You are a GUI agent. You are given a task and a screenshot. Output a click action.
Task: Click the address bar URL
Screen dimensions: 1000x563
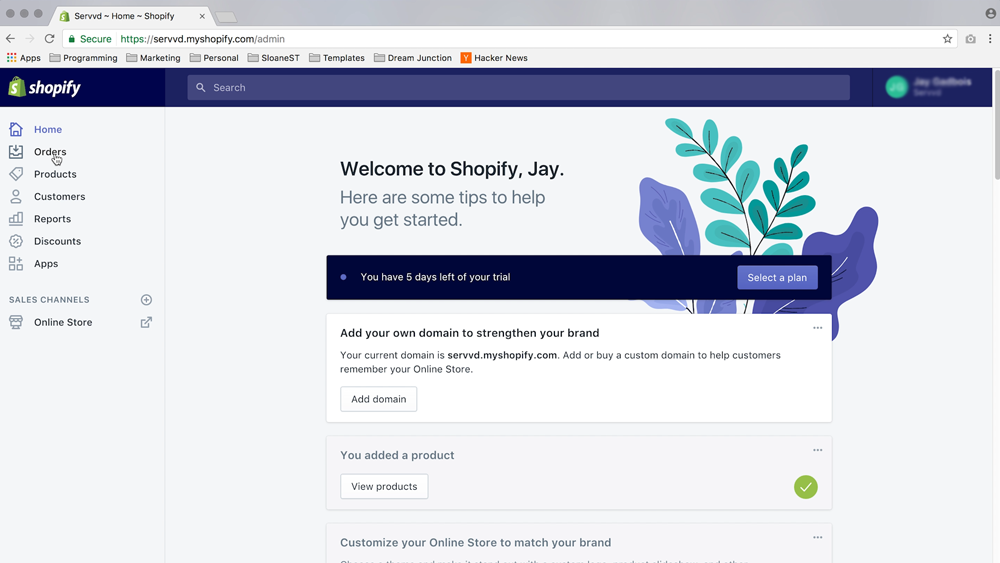pos(203,39)
